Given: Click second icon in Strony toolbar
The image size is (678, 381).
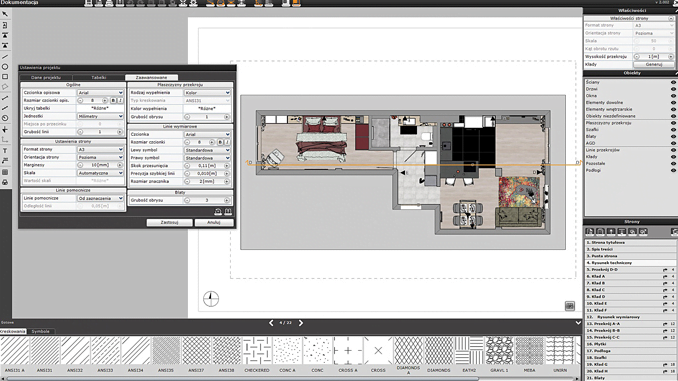Looking at the screenshot, I should (x=601, y=232).
